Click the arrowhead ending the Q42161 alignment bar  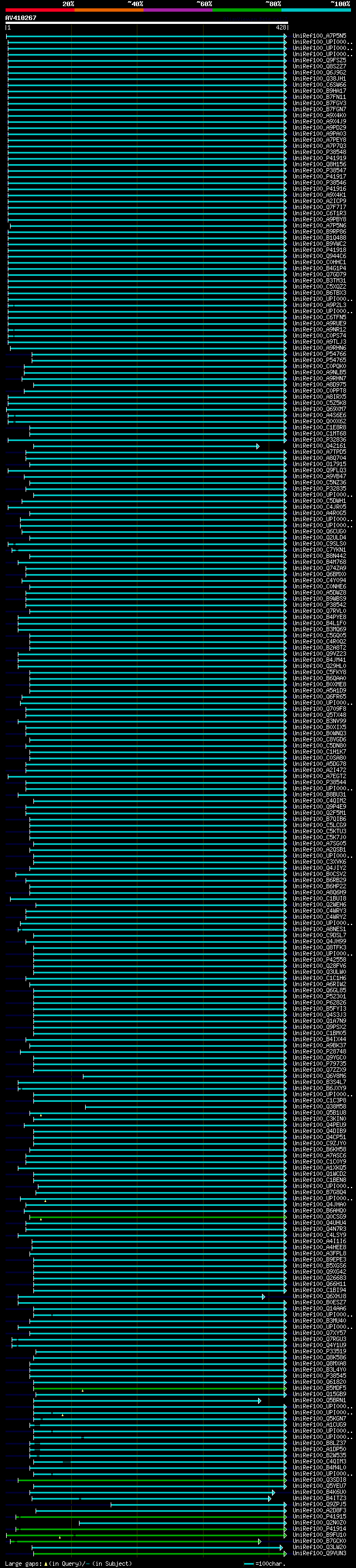click(258, 446)
